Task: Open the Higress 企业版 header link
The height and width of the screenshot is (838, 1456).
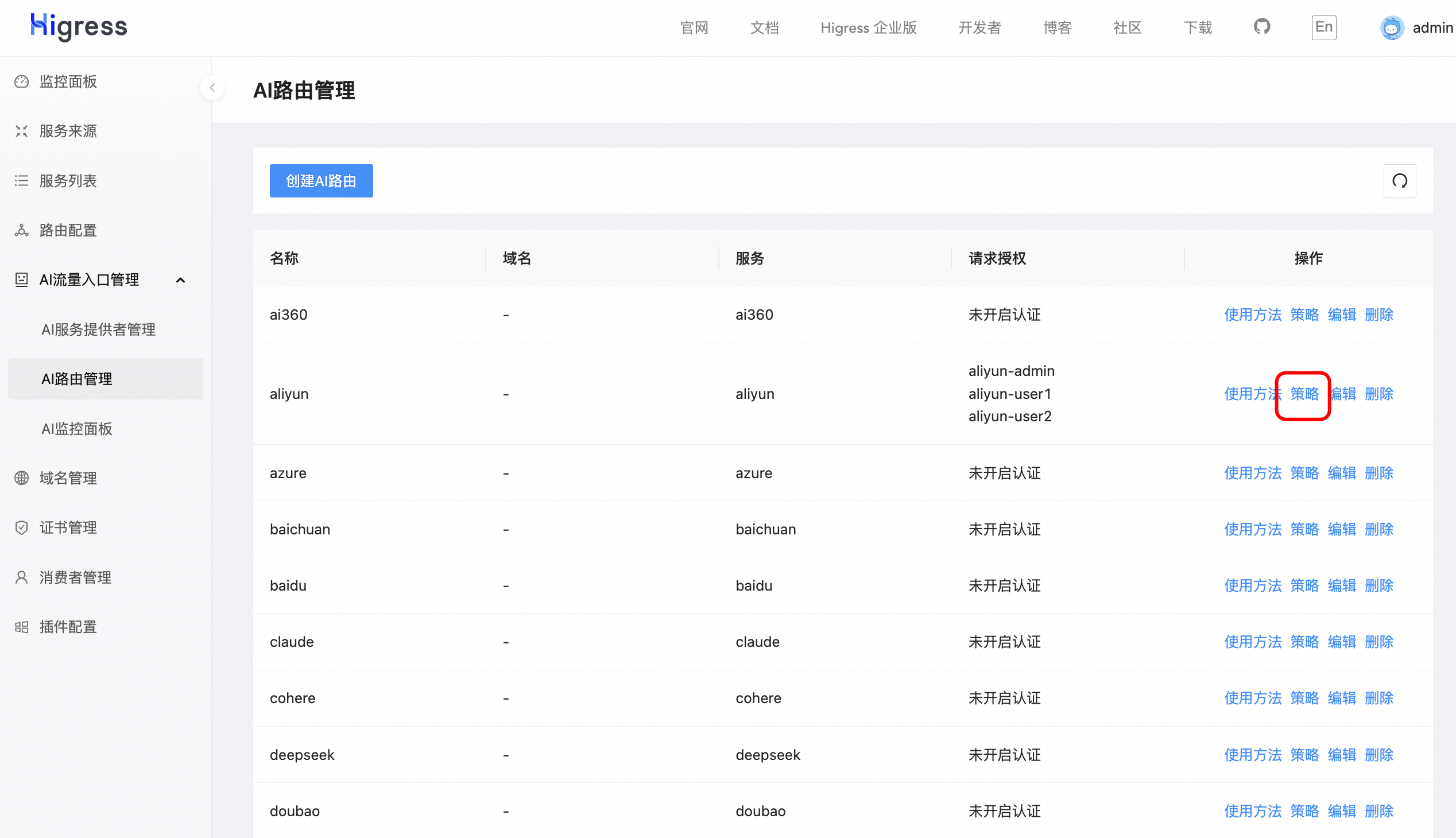Action: [x=868, y=28]
